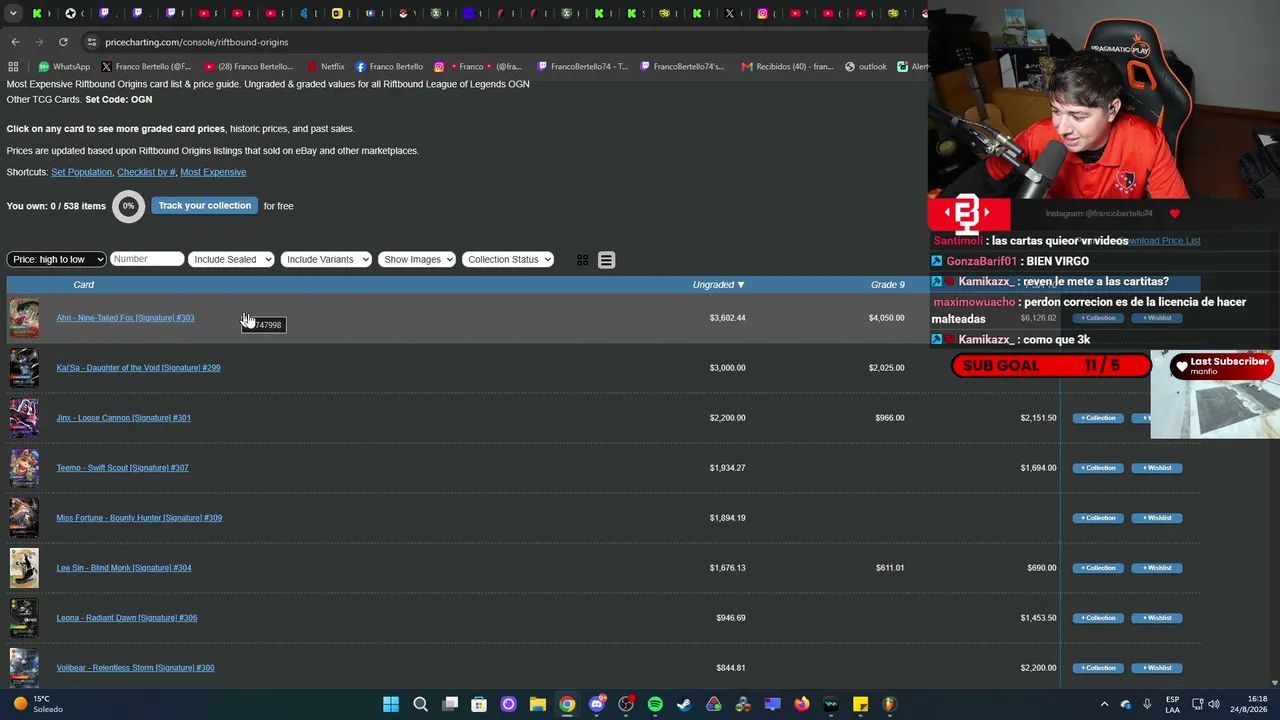Open Volibear - Relentless Storm #300 link
This screenshot has width=1280, height=720.
tap(135, 668)
